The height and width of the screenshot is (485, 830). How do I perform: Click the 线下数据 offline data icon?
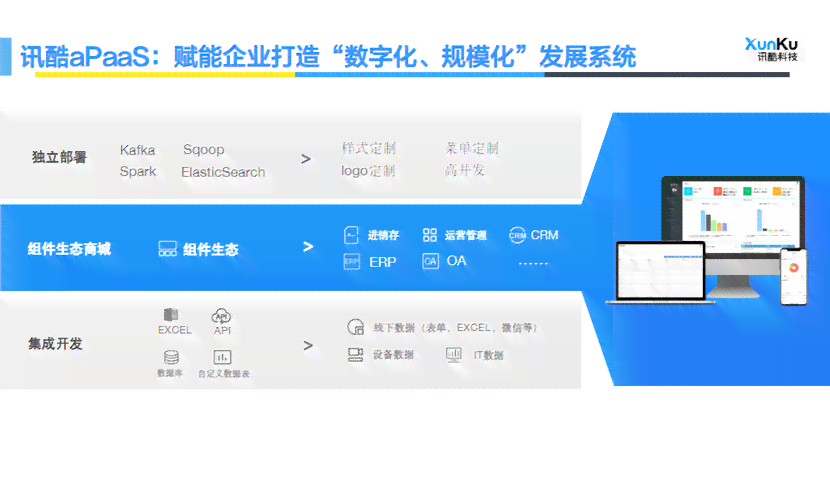point(356,327)
